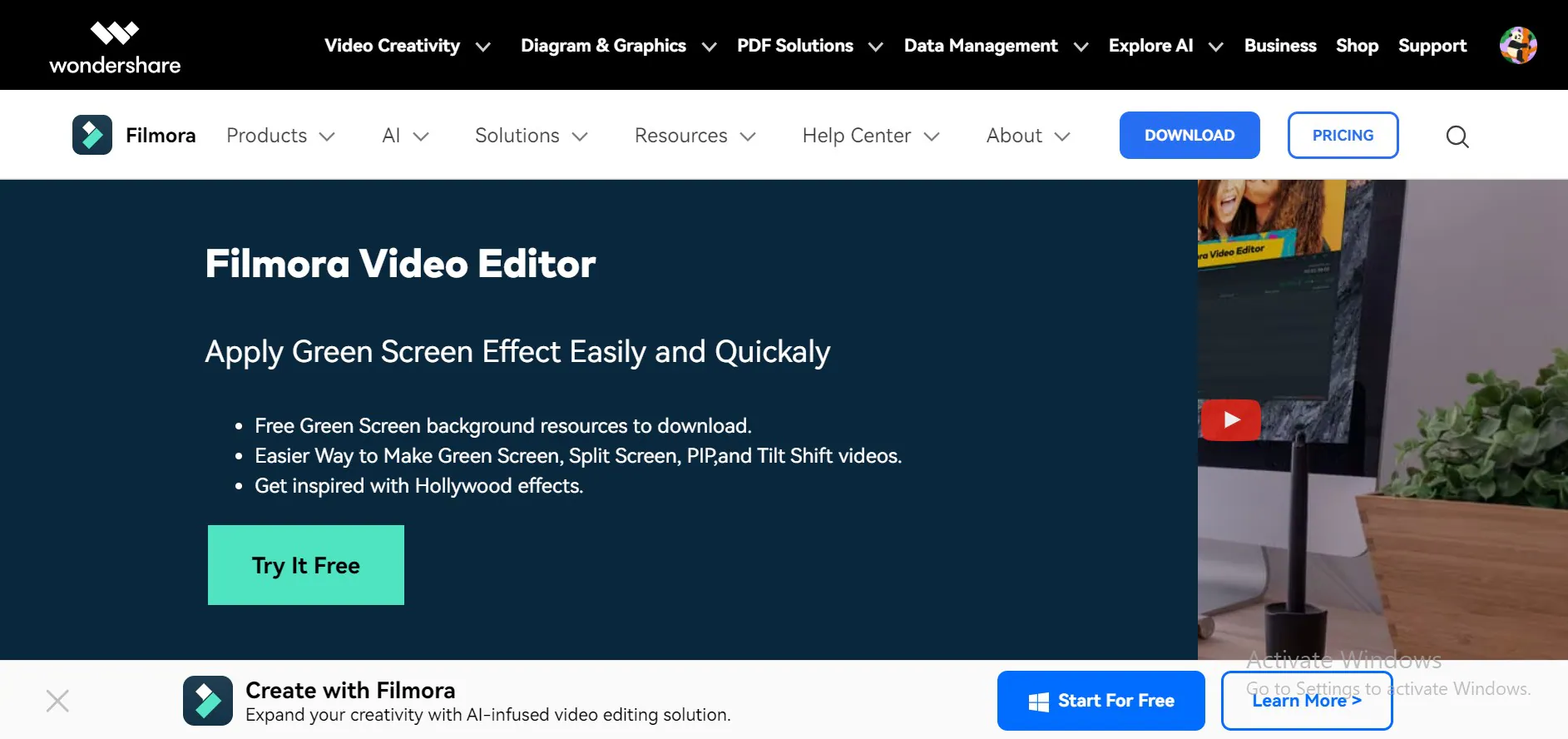Close the Create with Filmora banner
This screenshot has width=1568, height=739.
coord(57,701)
